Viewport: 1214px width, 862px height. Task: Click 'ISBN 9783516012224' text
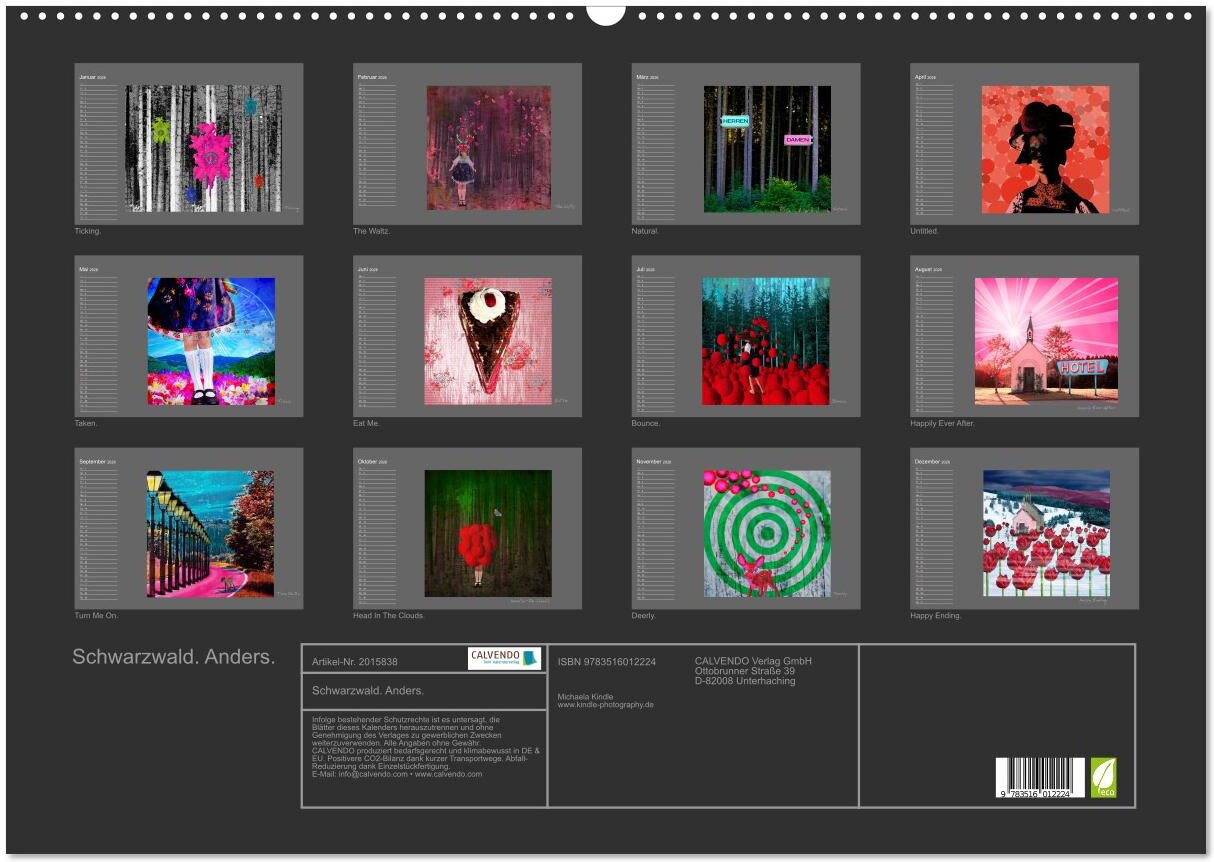[606, 661]
